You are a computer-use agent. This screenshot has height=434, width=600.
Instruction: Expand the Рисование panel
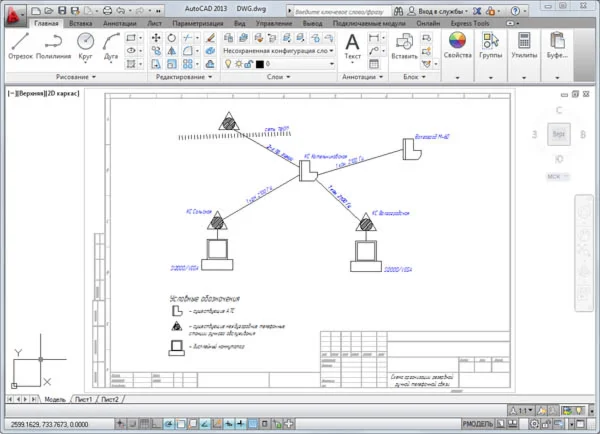coord(76,77)
